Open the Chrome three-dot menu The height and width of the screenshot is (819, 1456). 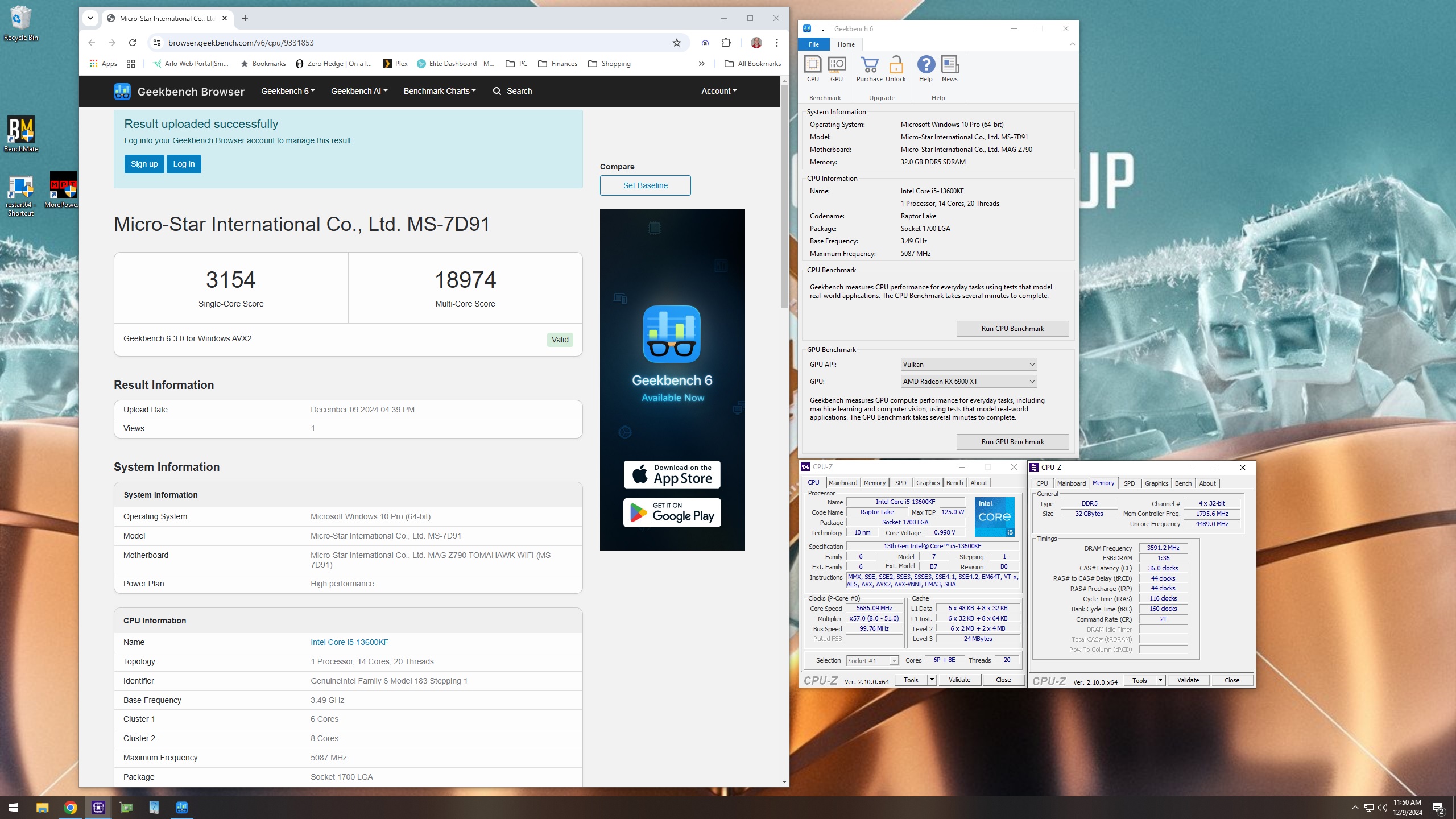click(777, 43)
